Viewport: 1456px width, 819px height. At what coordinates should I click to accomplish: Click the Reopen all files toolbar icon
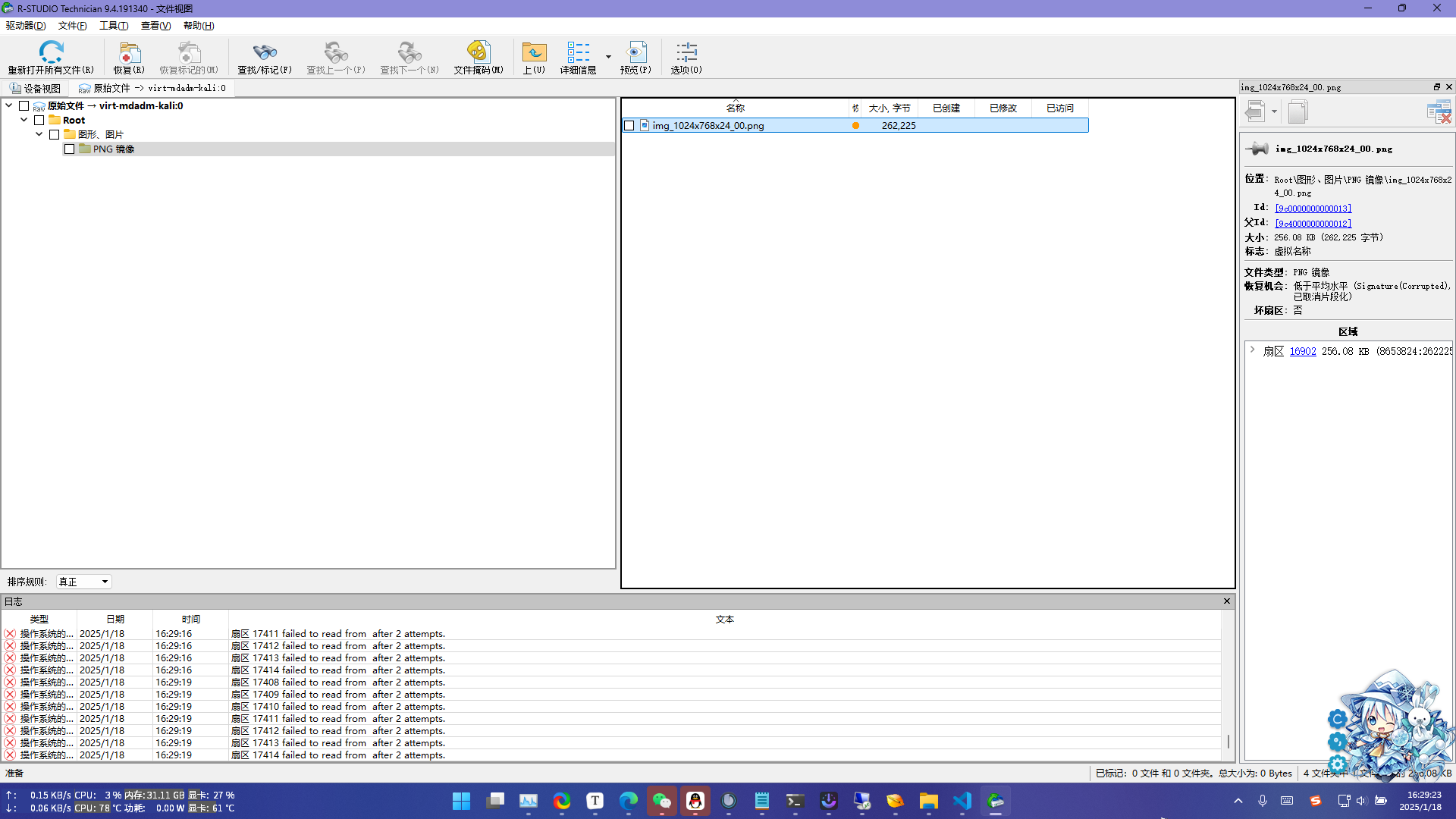click(51, 52)
